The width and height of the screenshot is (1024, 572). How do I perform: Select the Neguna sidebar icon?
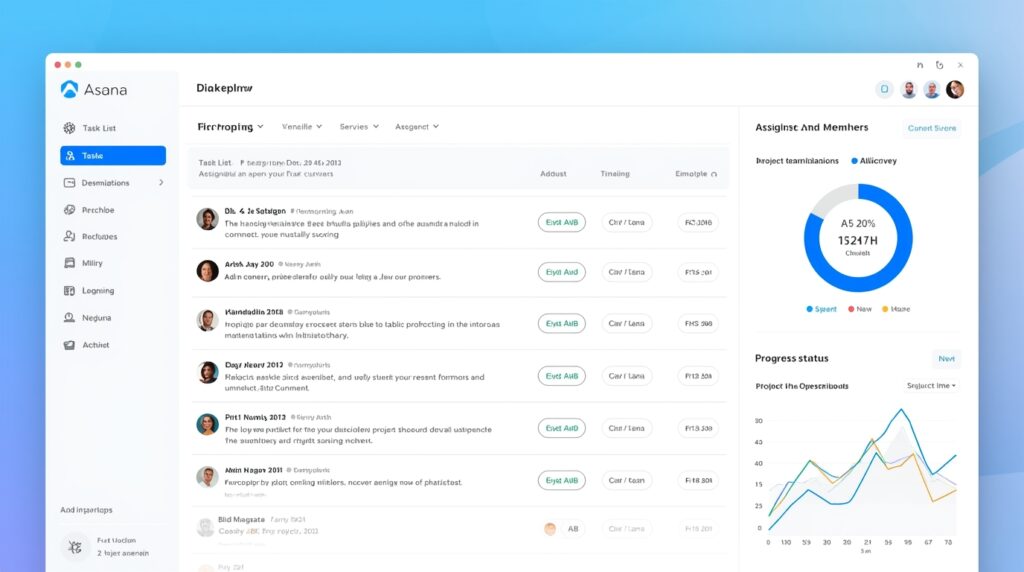tap(69, 318)
